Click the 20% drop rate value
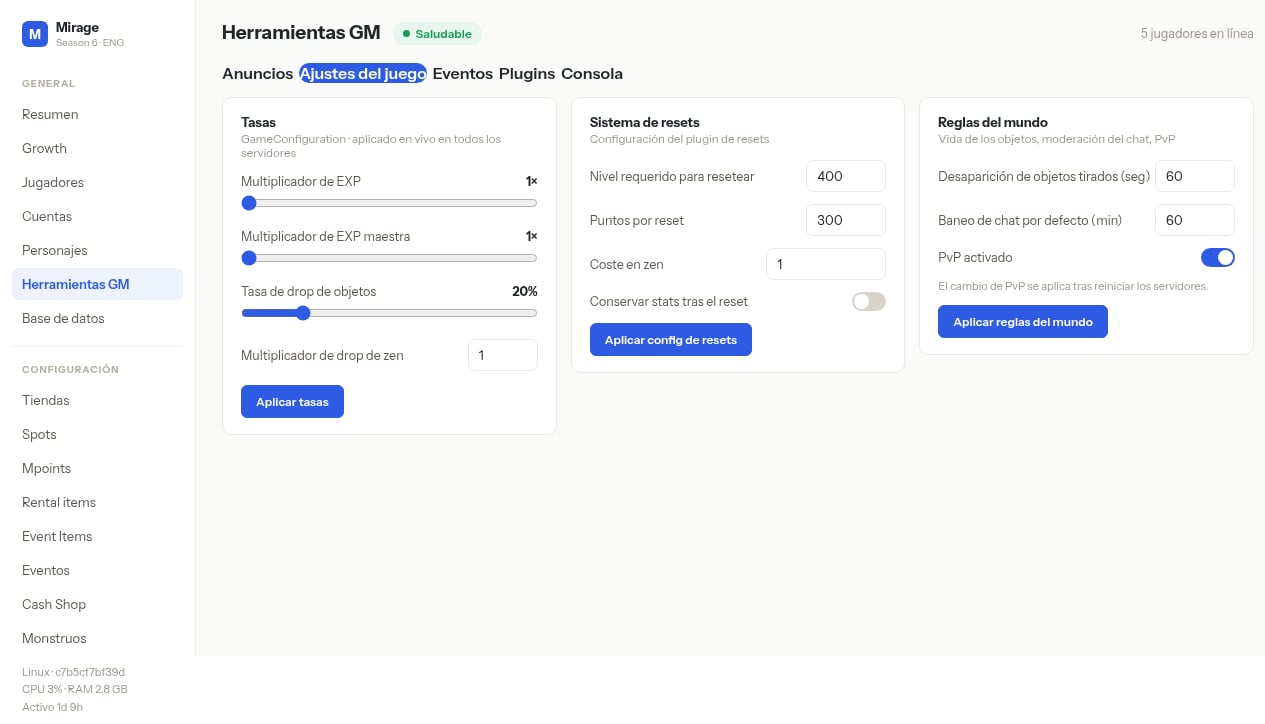 pos(525,292)
